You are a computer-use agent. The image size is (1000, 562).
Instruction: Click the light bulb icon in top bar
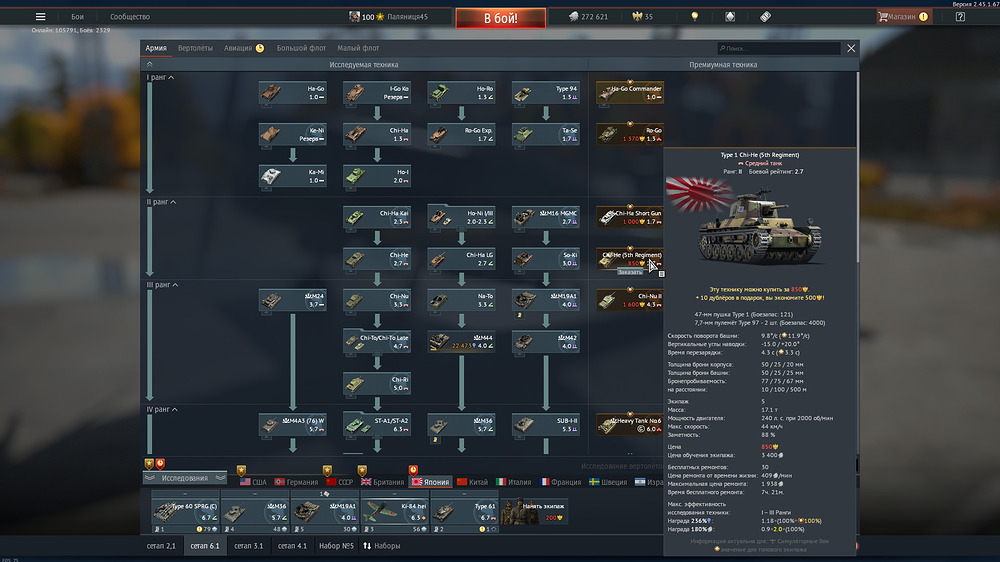695,17
